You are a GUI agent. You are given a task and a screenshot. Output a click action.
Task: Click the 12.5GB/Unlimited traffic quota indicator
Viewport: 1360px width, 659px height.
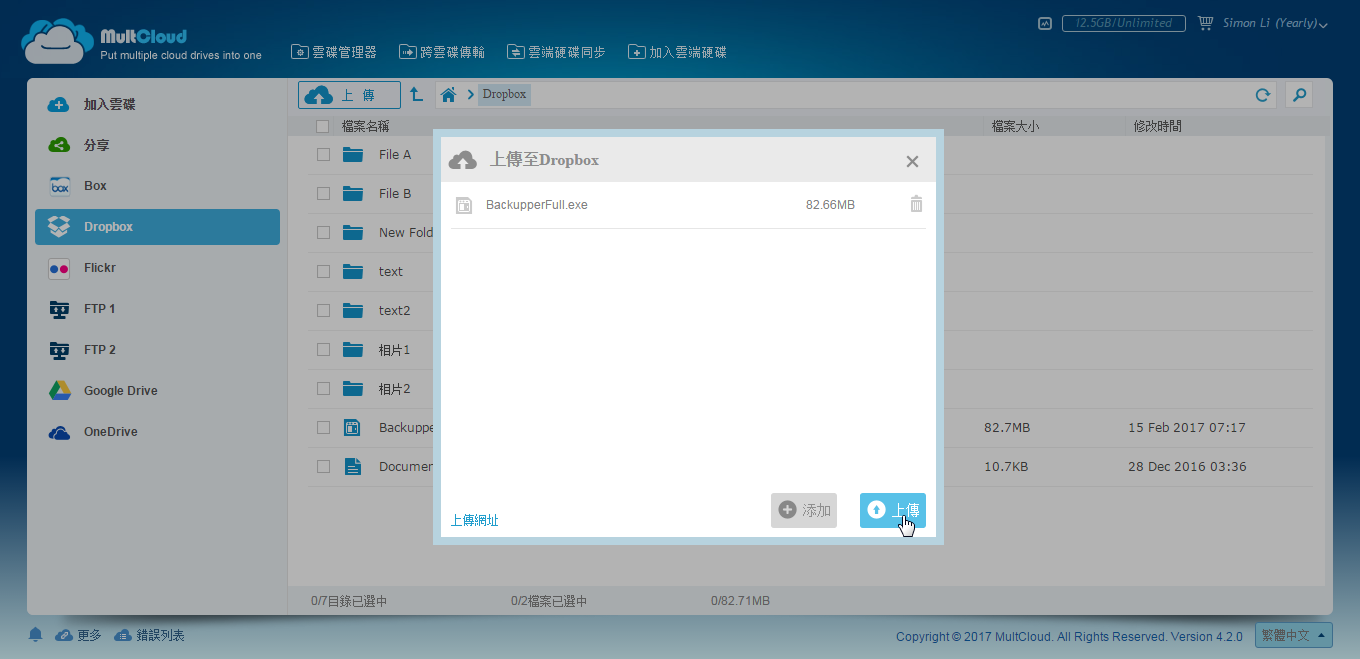coord(1124,23)
